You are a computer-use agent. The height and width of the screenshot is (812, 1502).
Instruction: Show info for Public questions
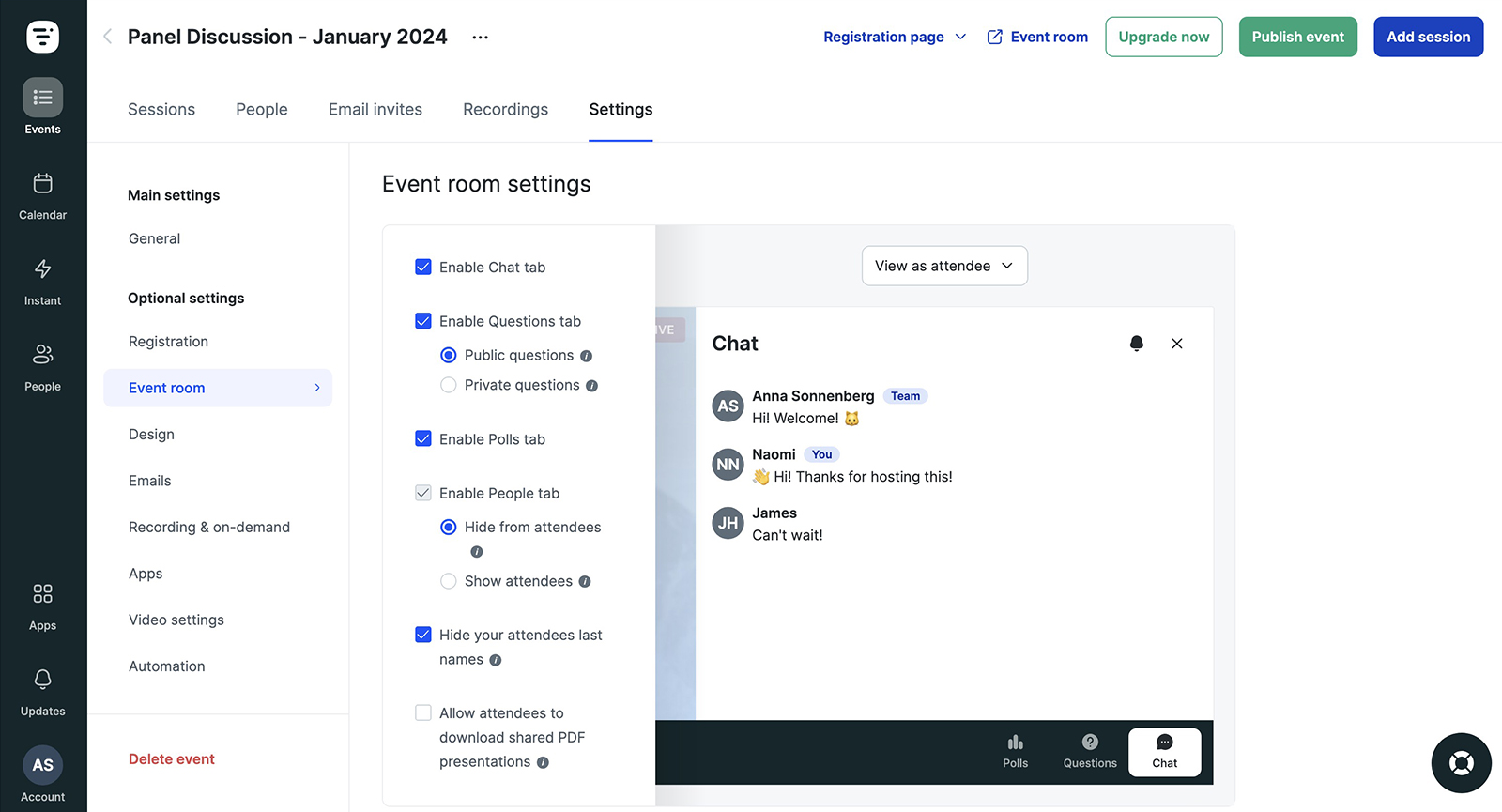click(586, 356)
